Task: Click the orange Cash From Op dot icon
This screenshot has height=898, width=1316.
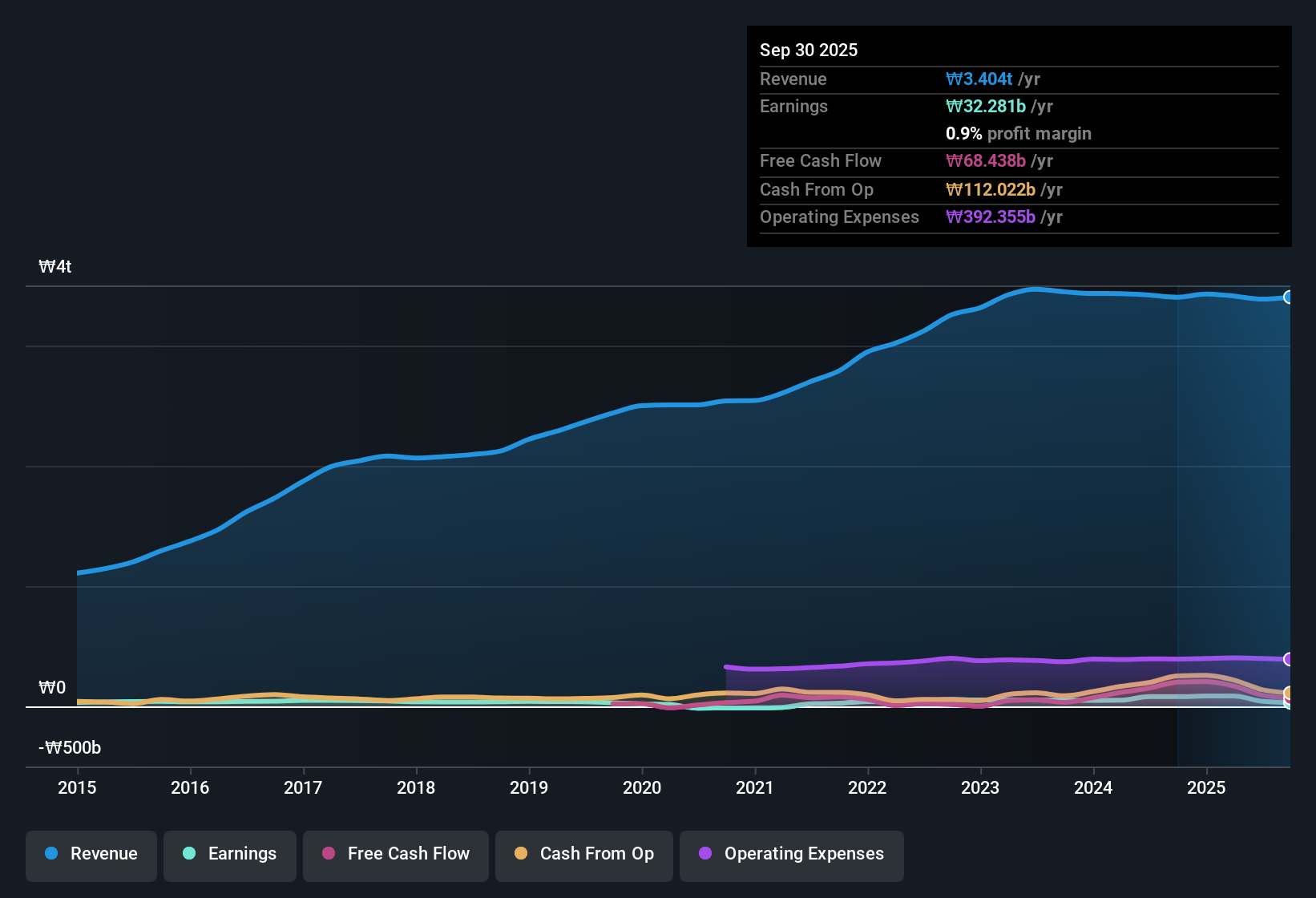Action: point(521,854)
